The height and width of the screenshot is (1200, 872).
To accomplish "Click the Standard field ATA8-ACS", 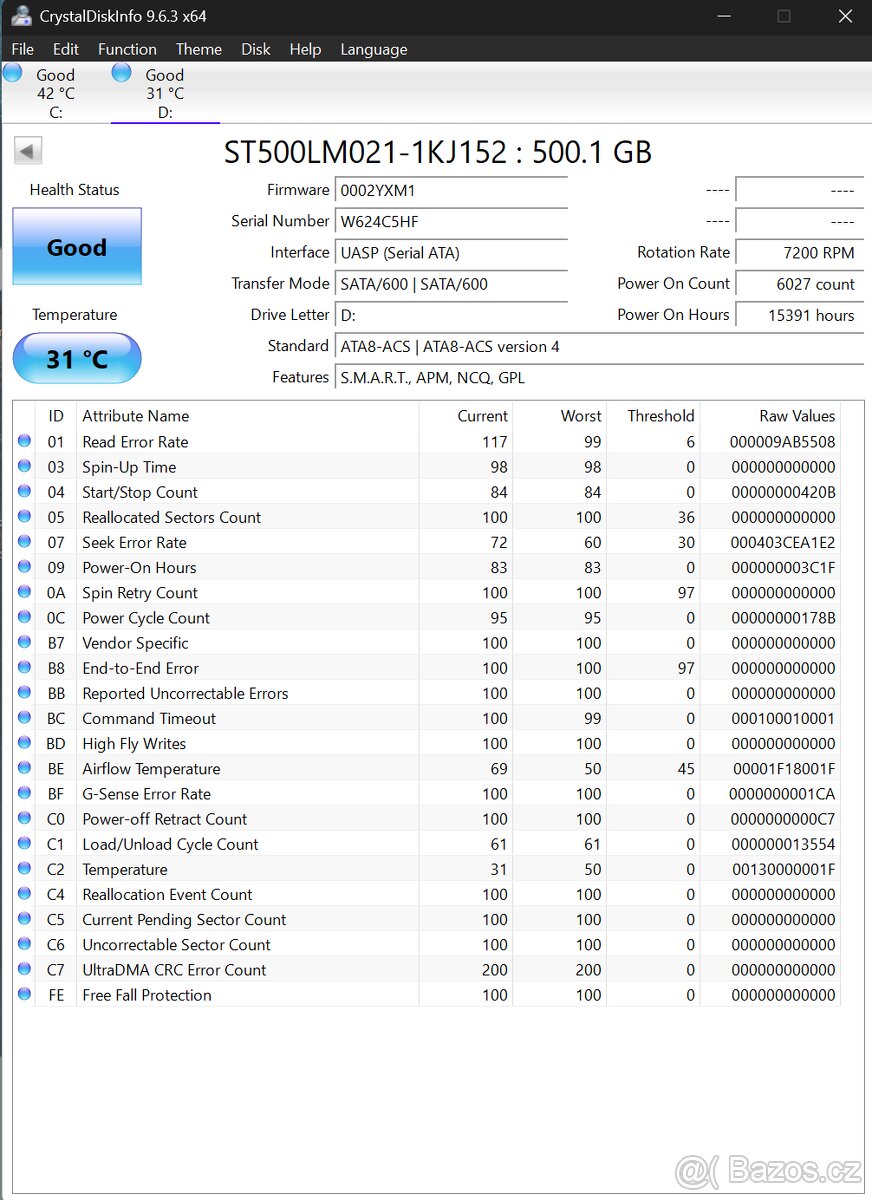I will [599, 346].
